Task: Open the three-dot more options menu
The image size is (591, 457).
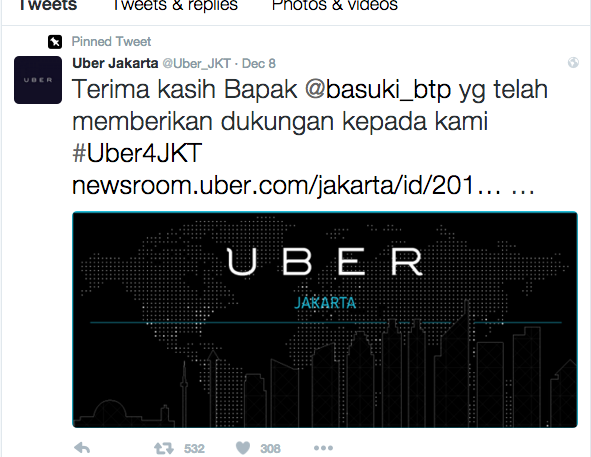Action: pyautogui.click(x=323, y=448)
